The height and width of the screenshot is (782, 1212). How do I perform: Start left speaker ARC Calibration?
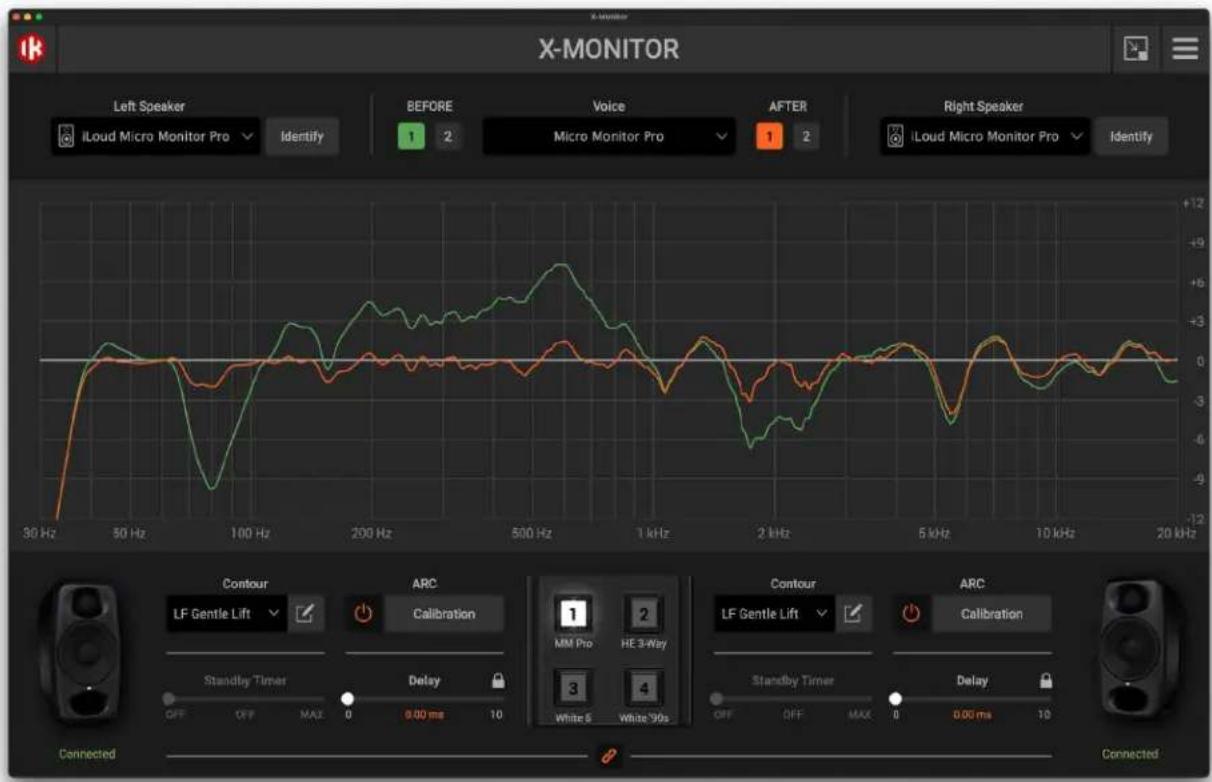444,614
